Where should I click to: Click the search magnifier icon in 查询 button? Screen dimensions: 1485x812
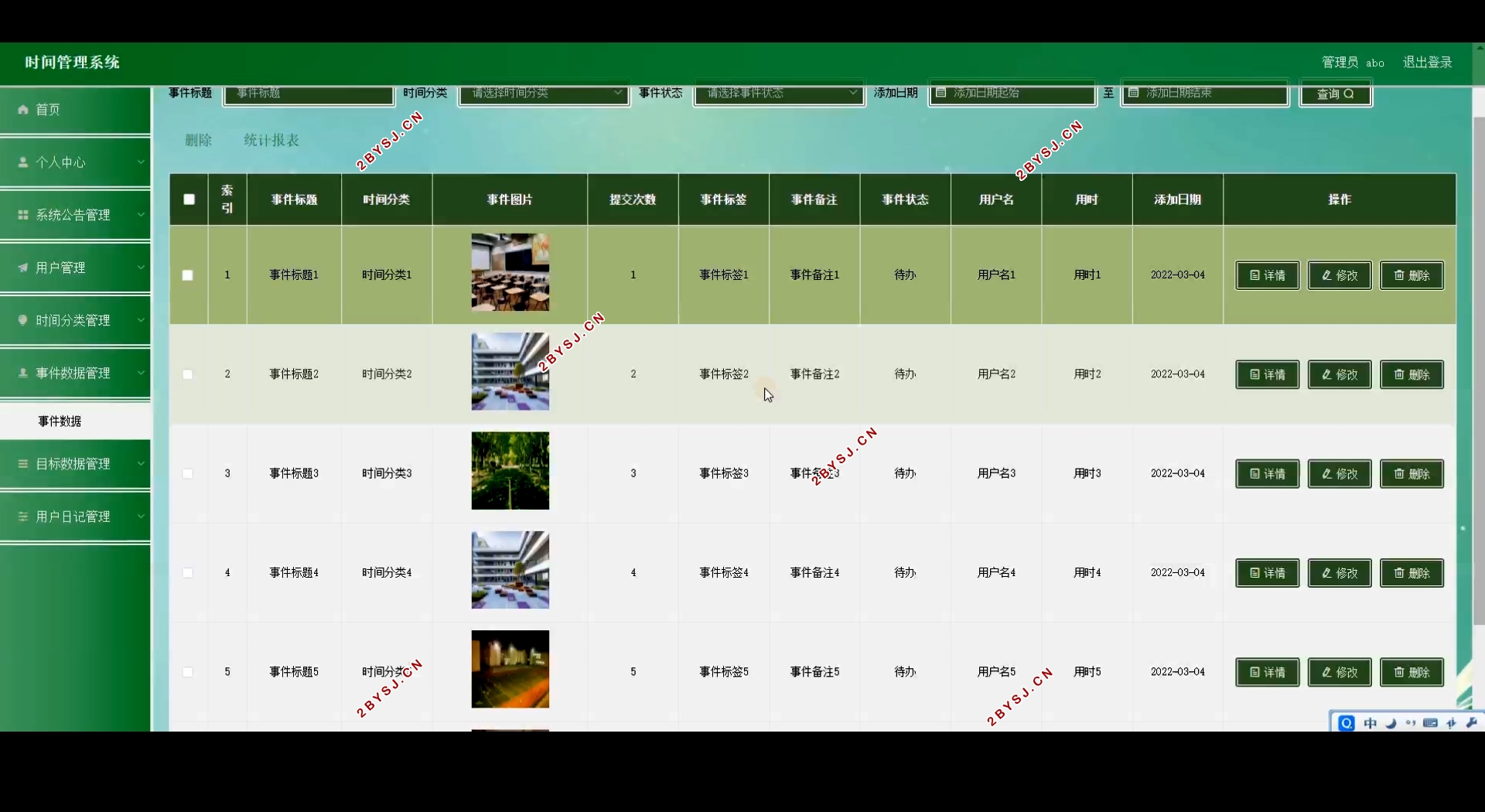[x=1349, y=94]
